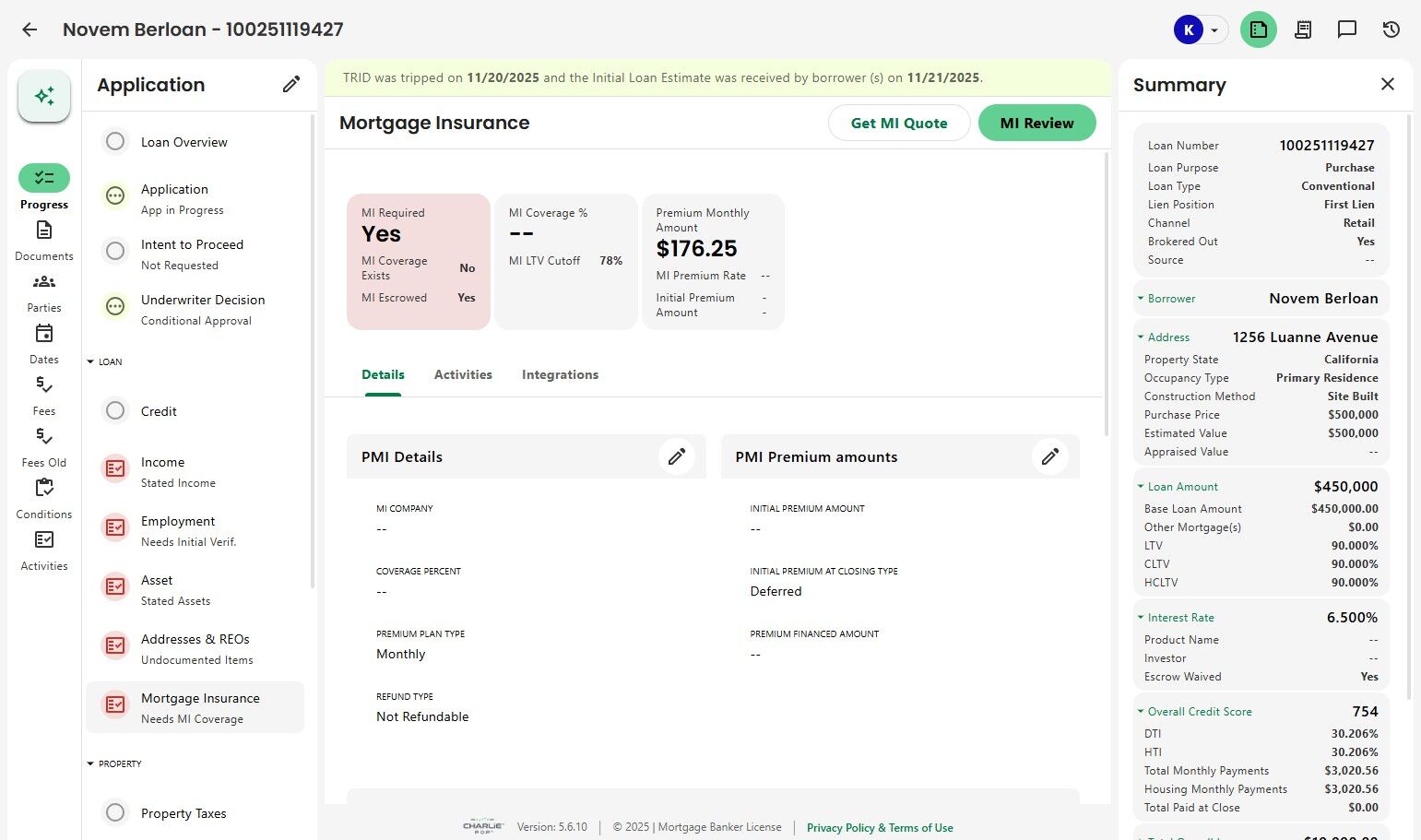Select the Property Taxes status circle
Viewport: 1421px width, 840px height.
pyautogui.click(x=115, y=813)
